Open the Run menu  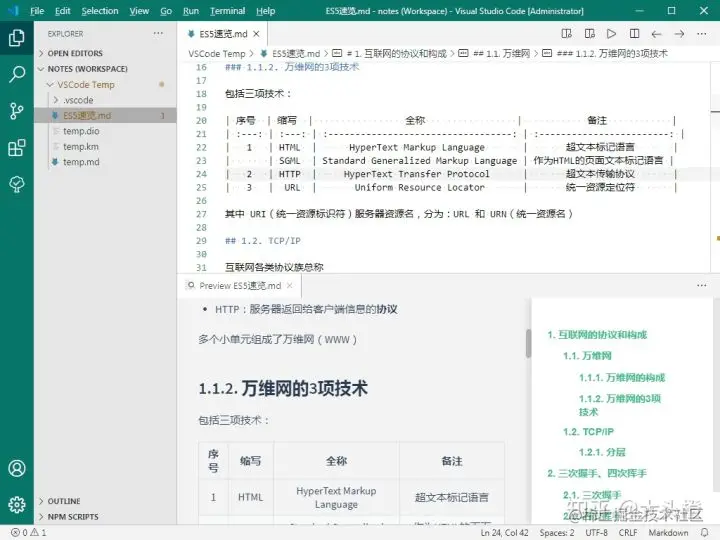[191, 11]
